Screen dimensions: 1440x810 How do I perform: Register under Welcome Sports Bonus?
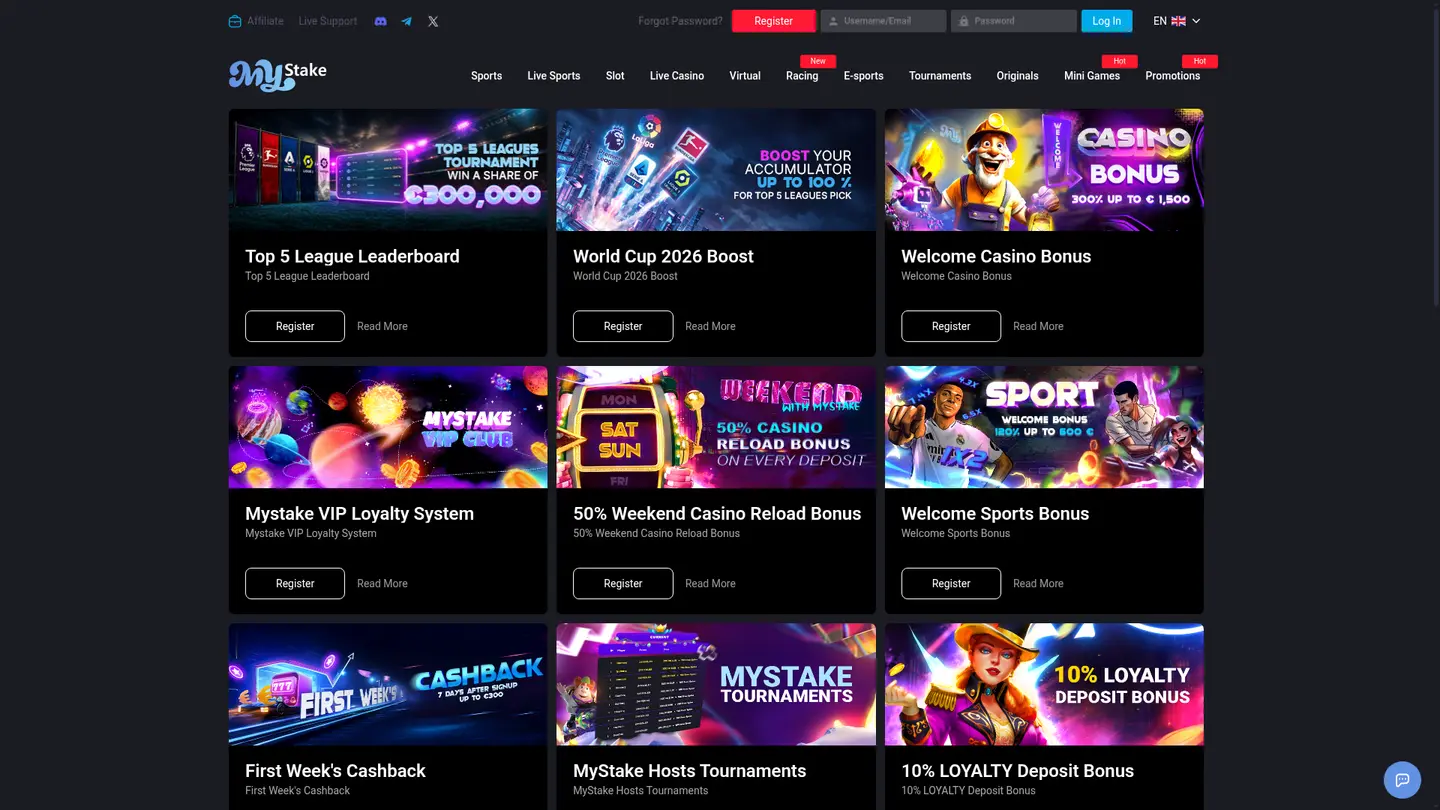(951, 583)
